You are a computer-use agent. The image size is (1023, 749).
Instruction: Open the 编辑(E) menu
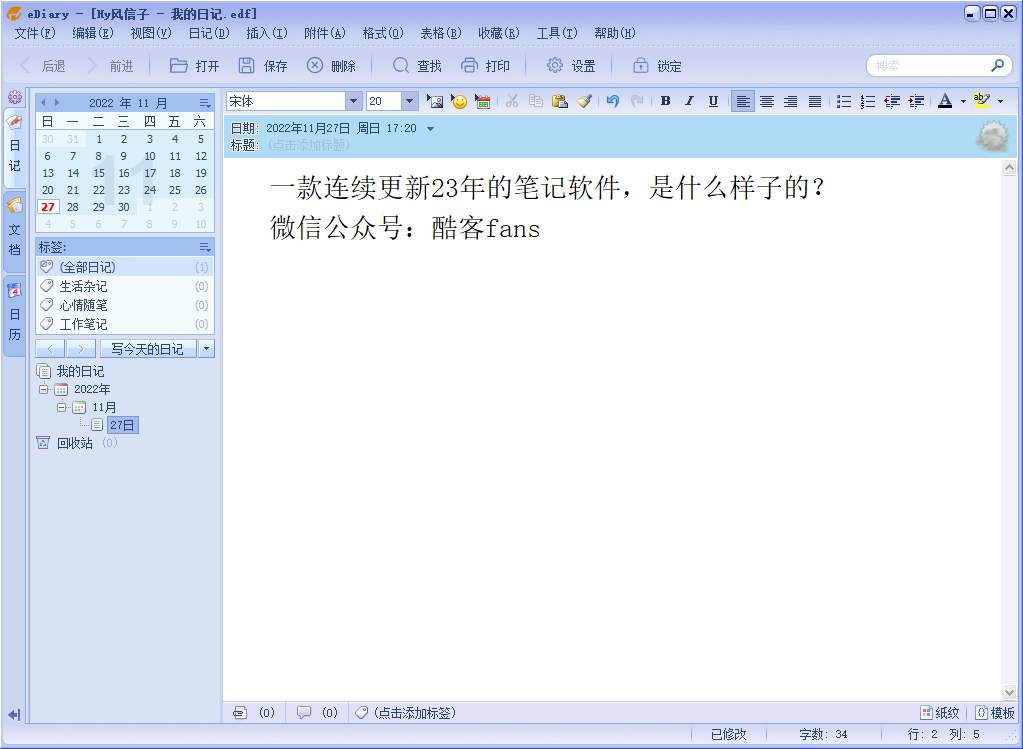[93, 33]
